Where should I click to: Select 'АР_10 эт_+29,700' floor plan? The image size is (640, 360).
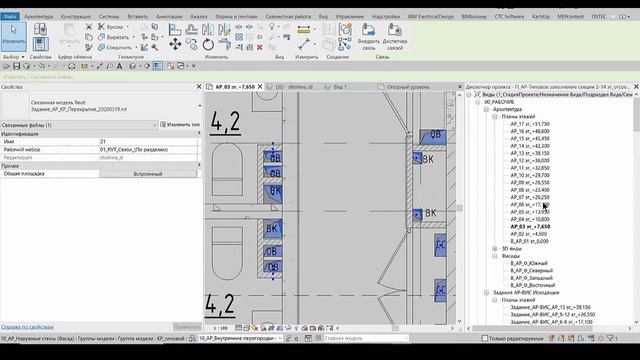pyautogui.click(x=530, y=176)
